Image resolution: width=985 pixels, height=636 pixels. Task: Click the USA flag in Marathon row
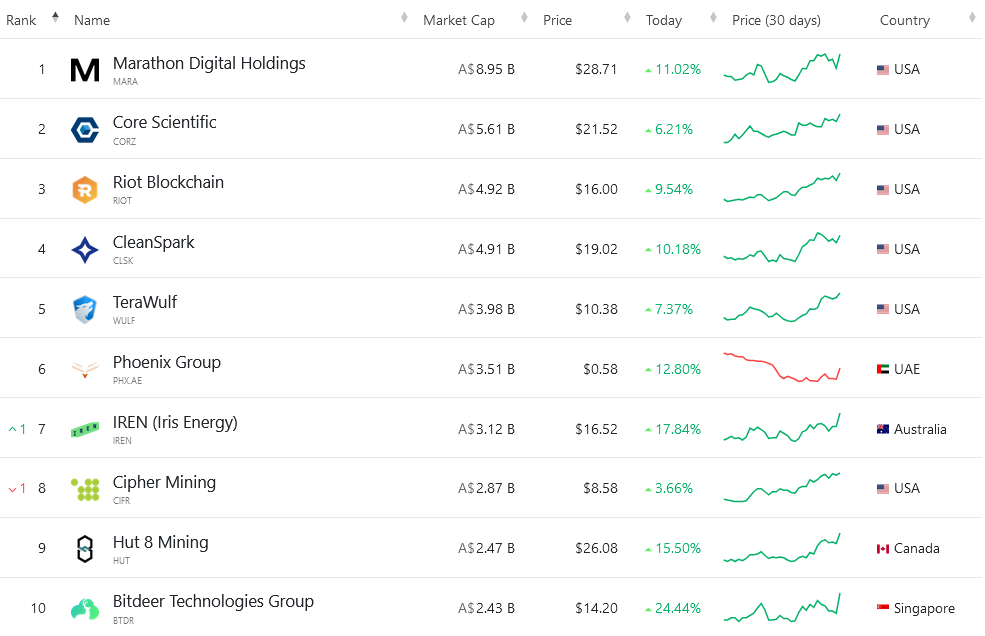[x=883, y=70]
